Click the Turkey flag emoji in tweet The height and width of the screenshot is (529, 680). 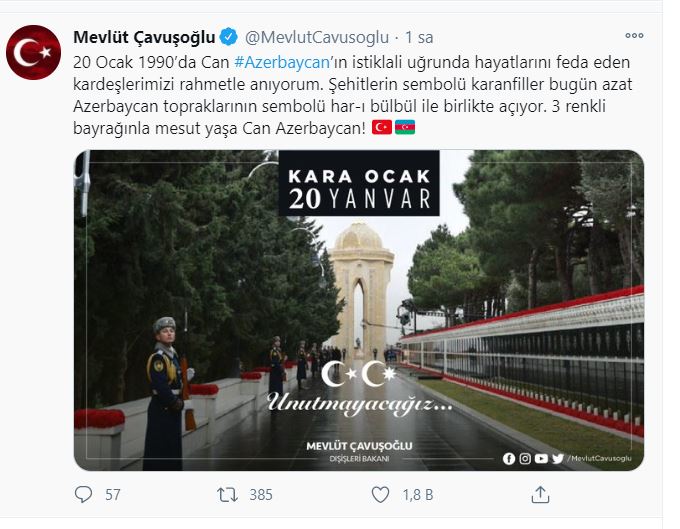382,127
